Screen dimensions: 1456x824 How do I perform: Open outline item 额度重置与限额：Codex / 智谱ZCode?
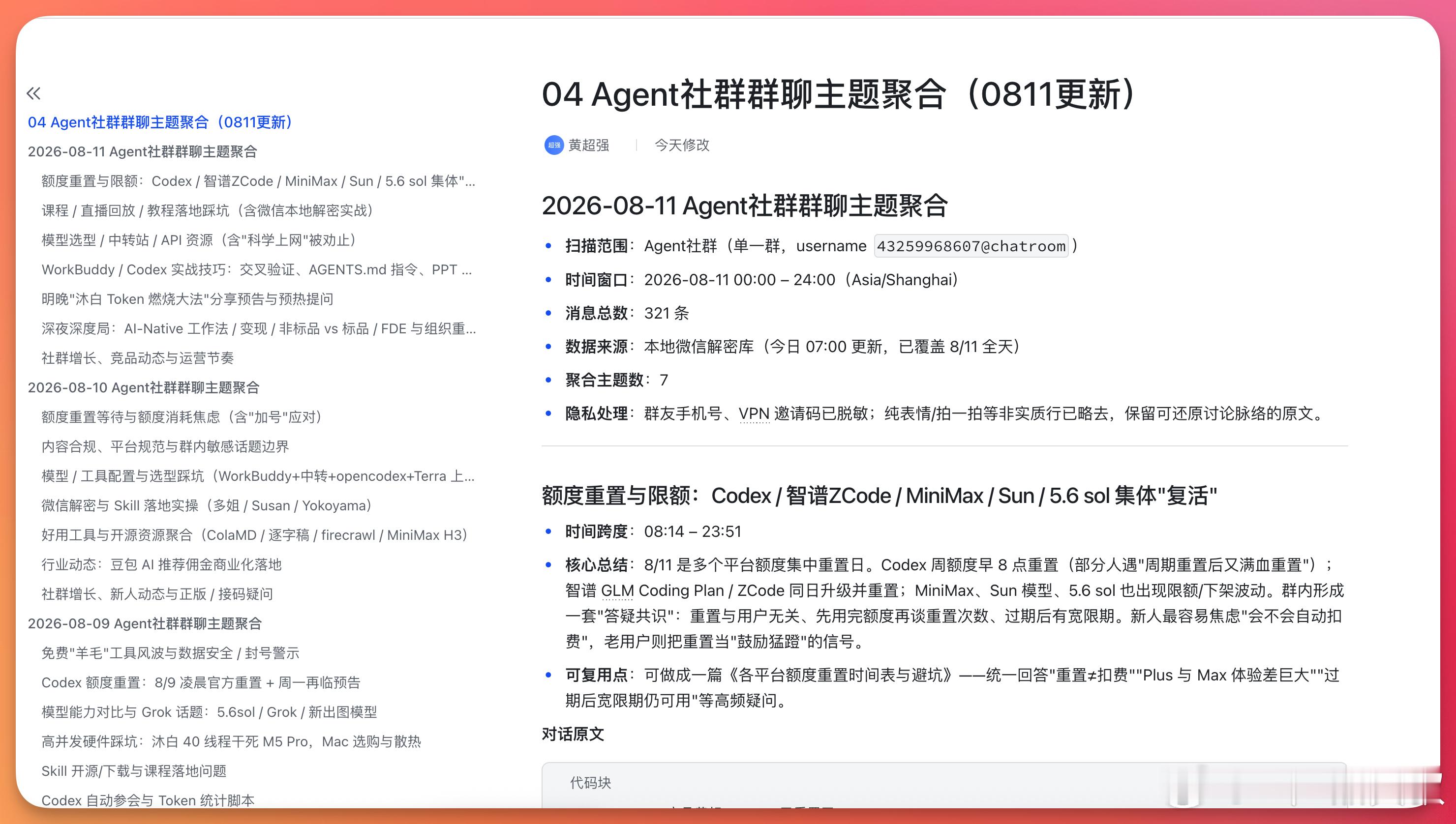(x=259, y=181)
